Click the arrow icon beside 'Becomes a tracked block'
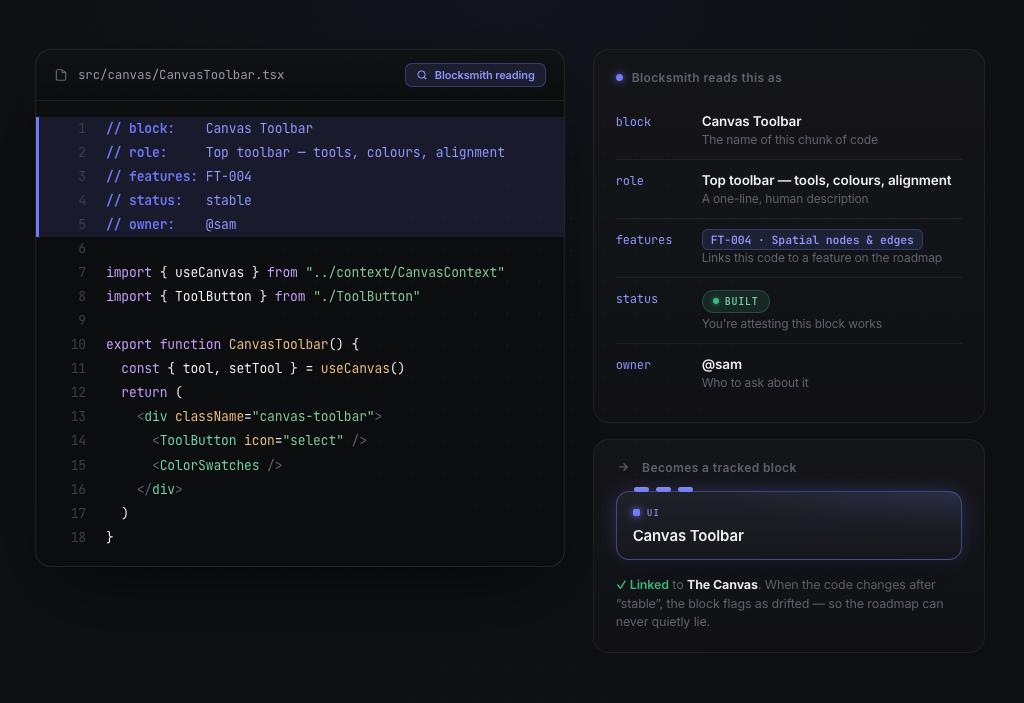The width and height of the screenshot is (1024, 703). pyautogui.click(x=623, y=467)
